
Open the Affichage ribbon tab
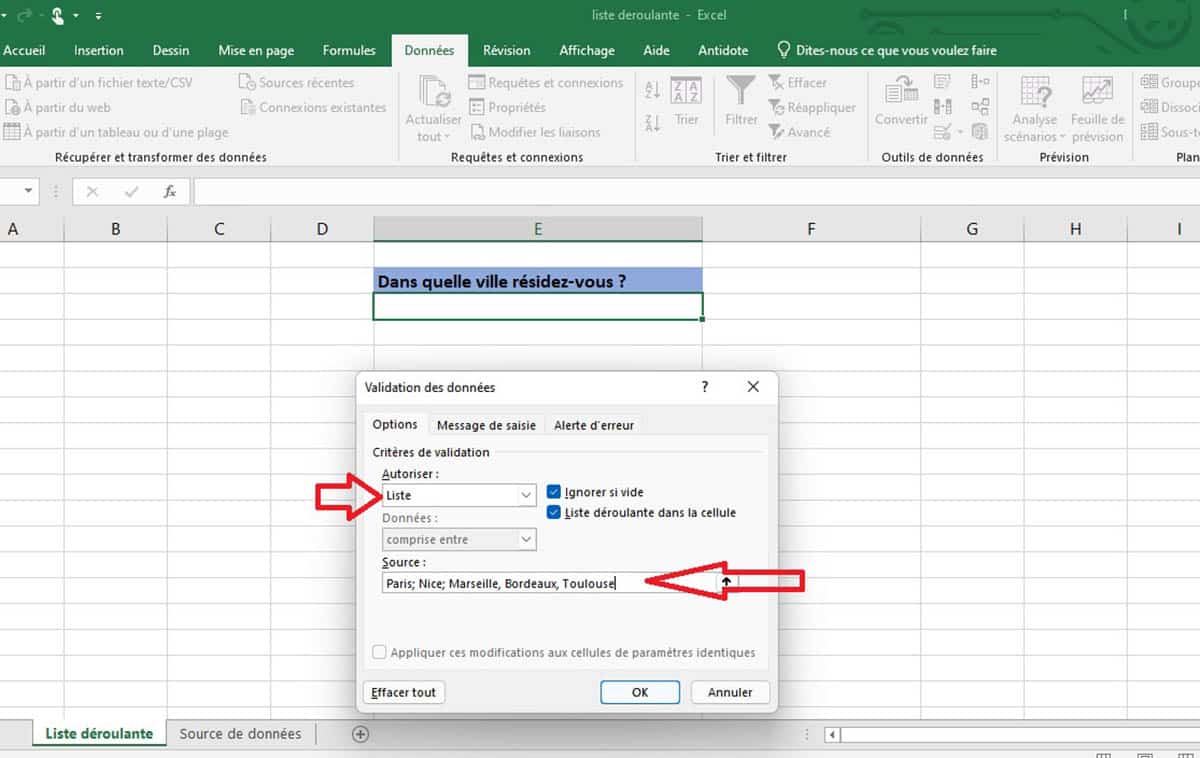click(587, 50)
